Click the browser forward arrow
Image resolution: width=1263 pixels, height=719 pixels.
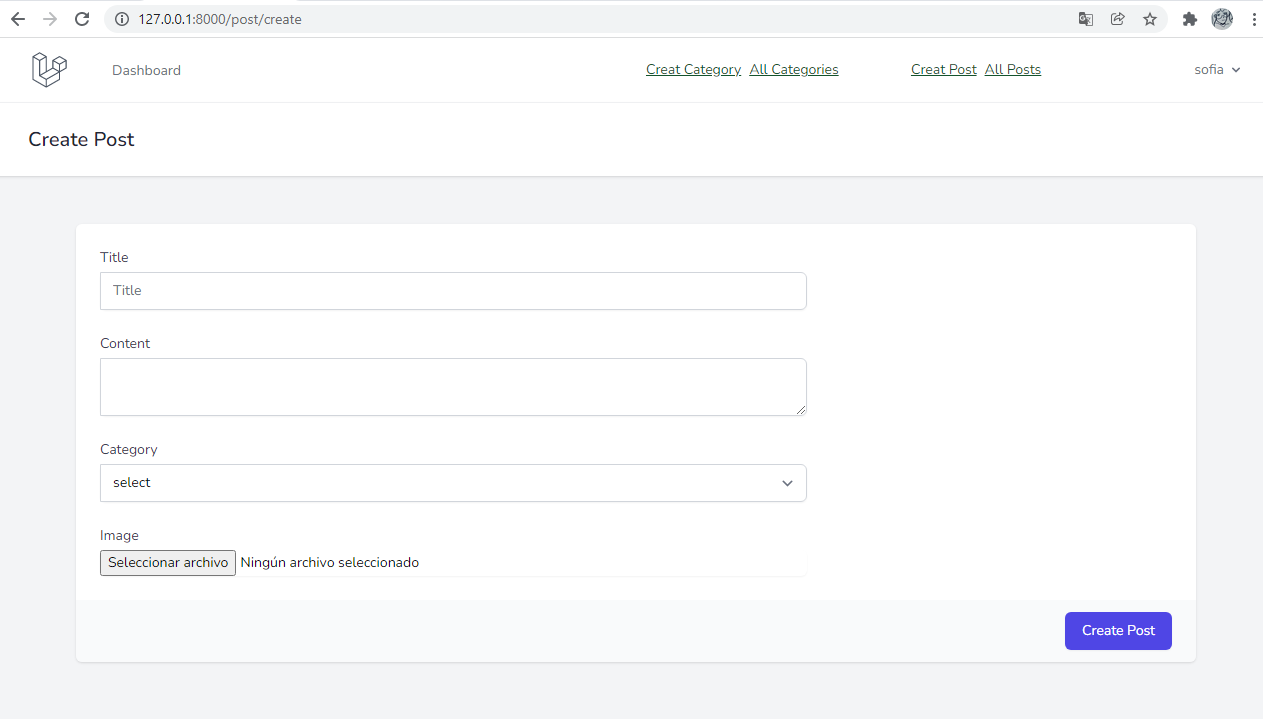50,19
